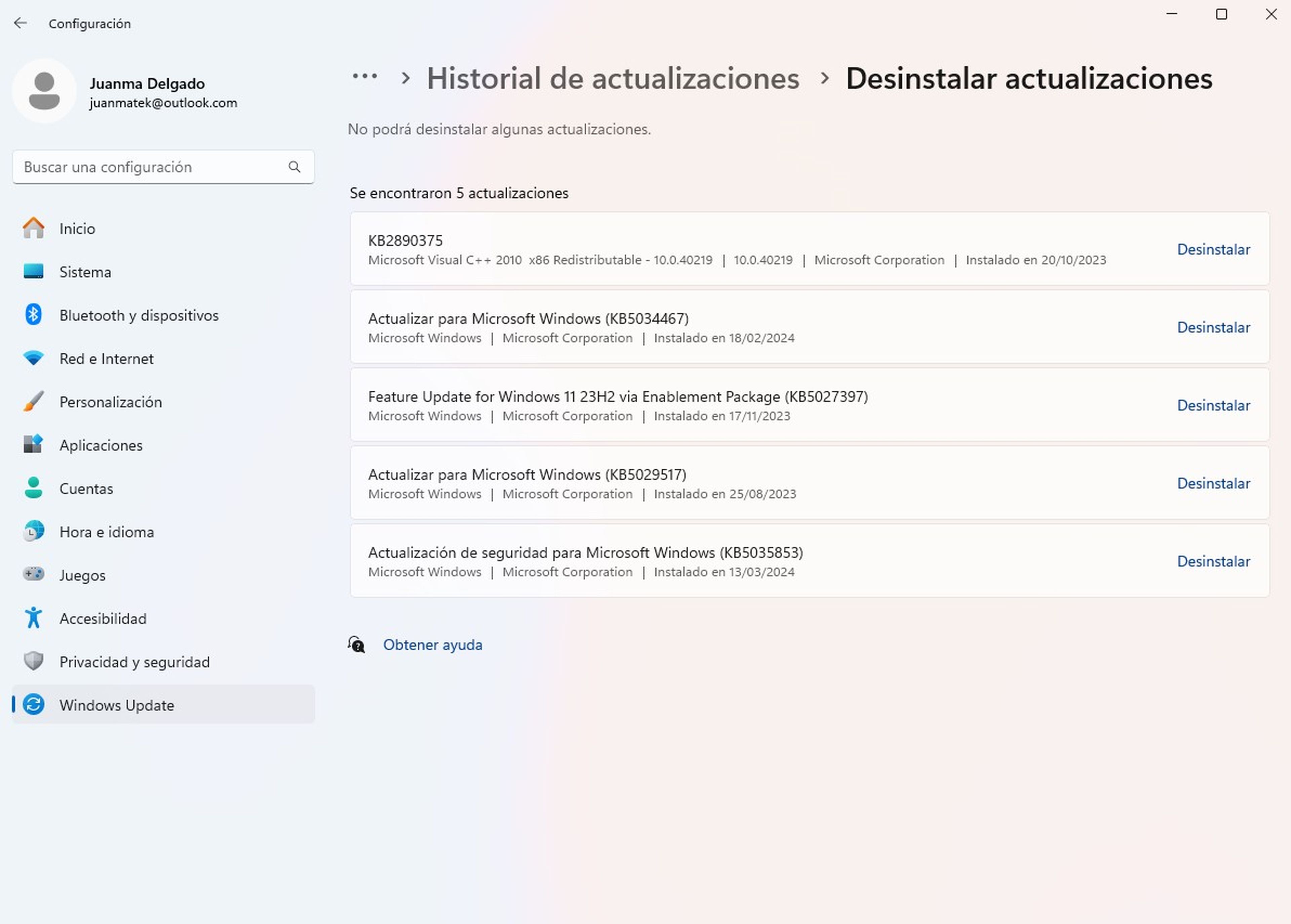Click the Bluetooth icon in sidebar
The image size is (1291, 924).
point(34,315)
